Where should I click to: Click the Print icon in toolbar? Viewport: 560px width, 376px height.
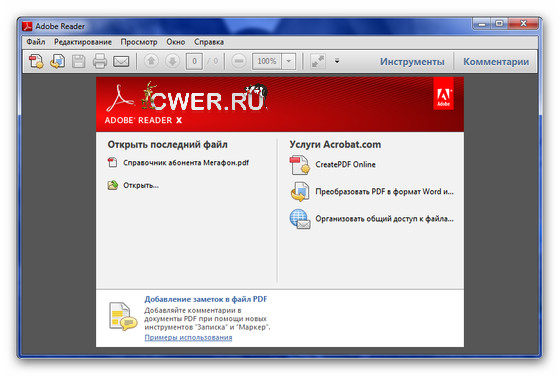tap(100, 61)
